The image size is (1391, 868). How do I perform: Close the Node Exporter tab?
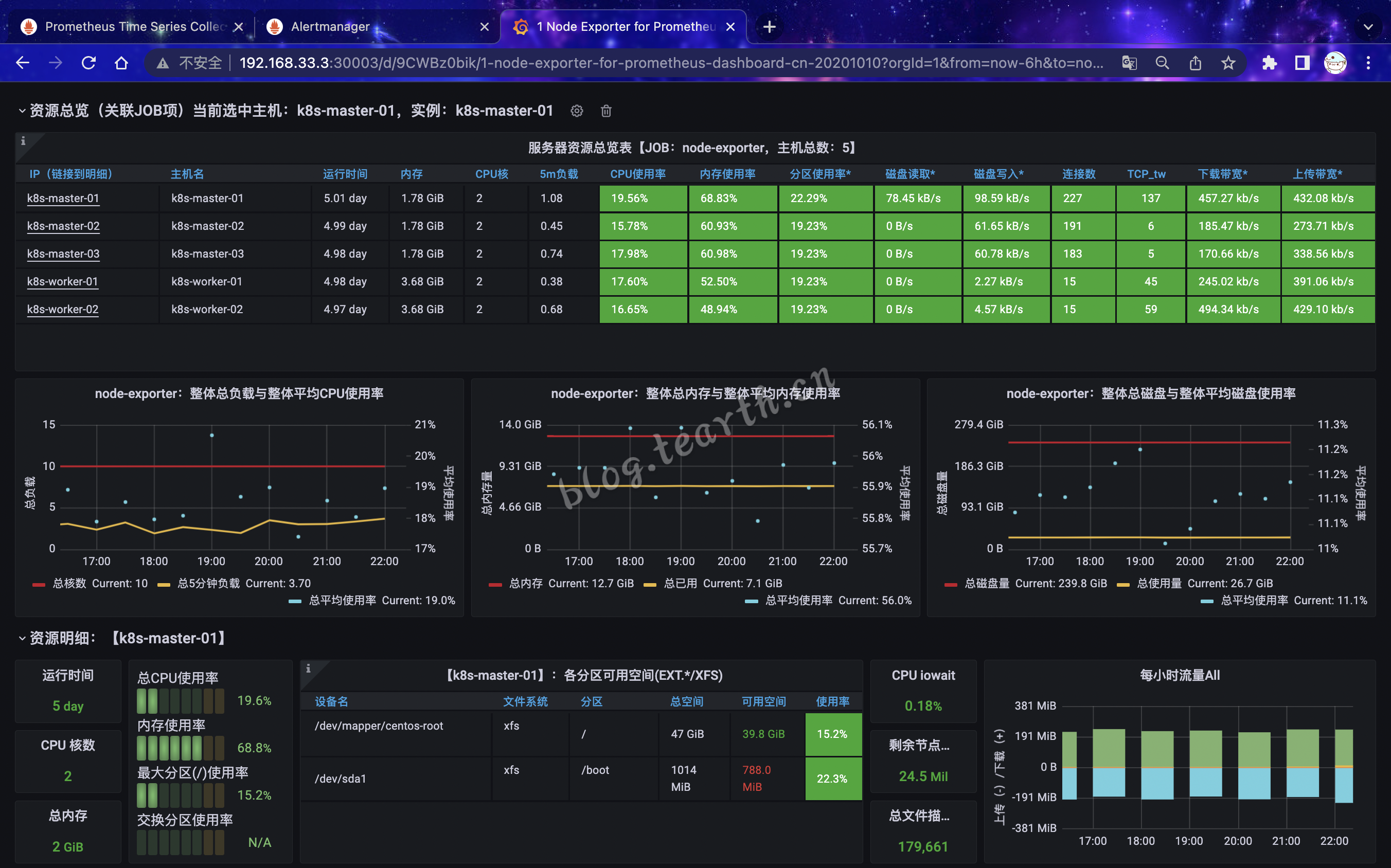pyautogui.click(x=730, y=26)
